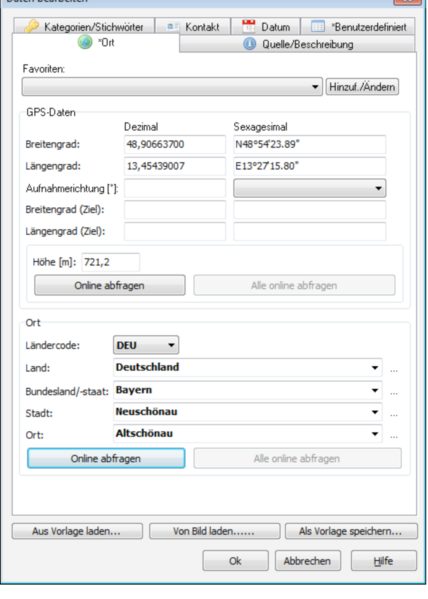Click the Hinzuf./Ändern button
The width and height of the screenshot is (428, 599).
click(362, 87)
